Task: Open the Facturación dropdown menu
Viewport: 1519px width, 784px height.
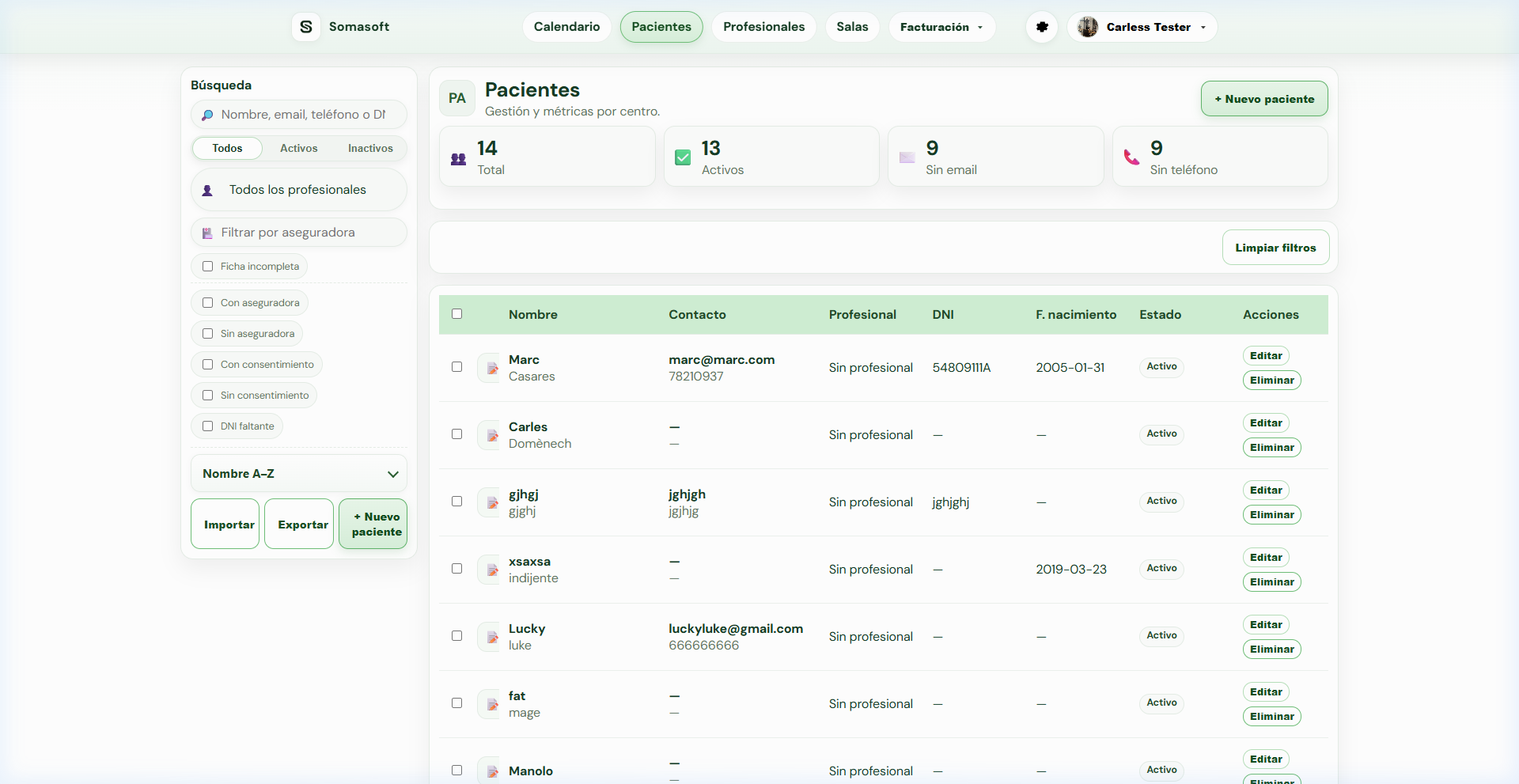Action: (x=941, y=27)
